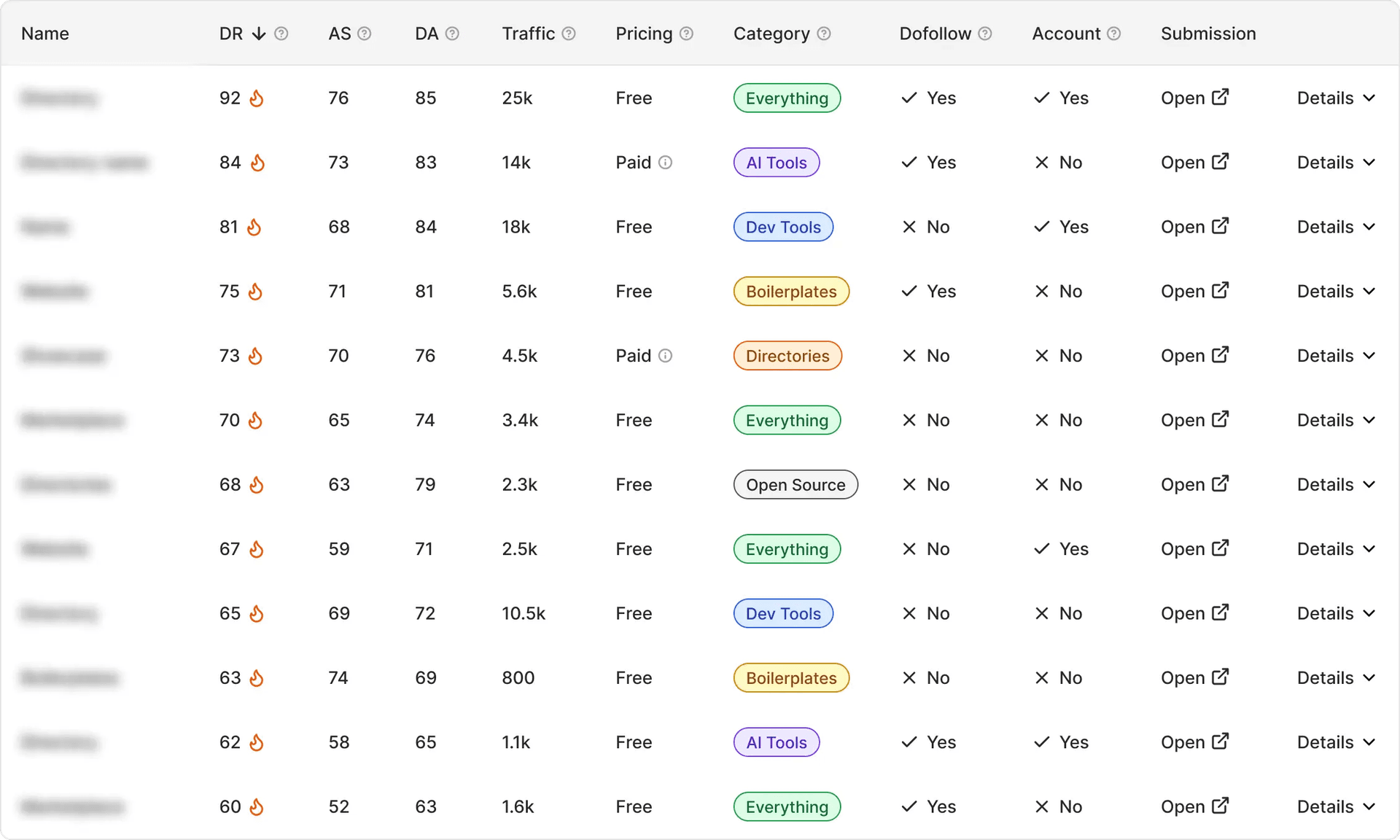
Task: Click the AI Tools tag in DR 84 row
Action: [777, 162]
